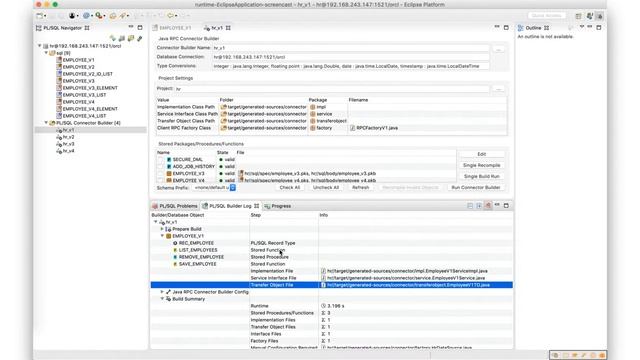Click the Uncheck All button
This screenshot has height=360, width=640.
coord(326,187)
